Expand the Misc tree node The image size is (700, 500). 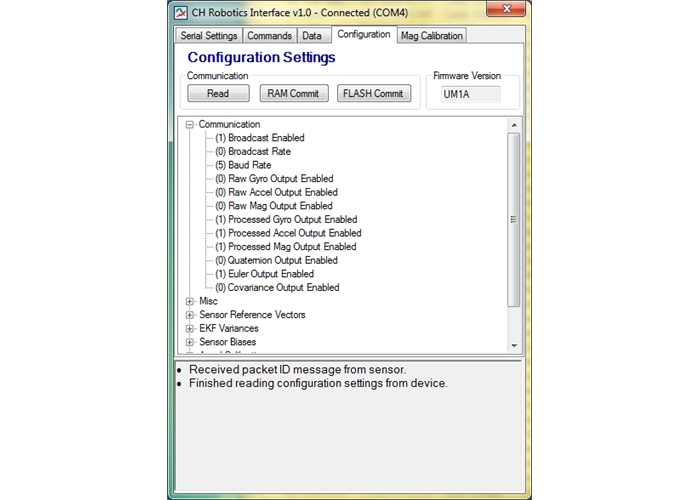pos(190,301)
